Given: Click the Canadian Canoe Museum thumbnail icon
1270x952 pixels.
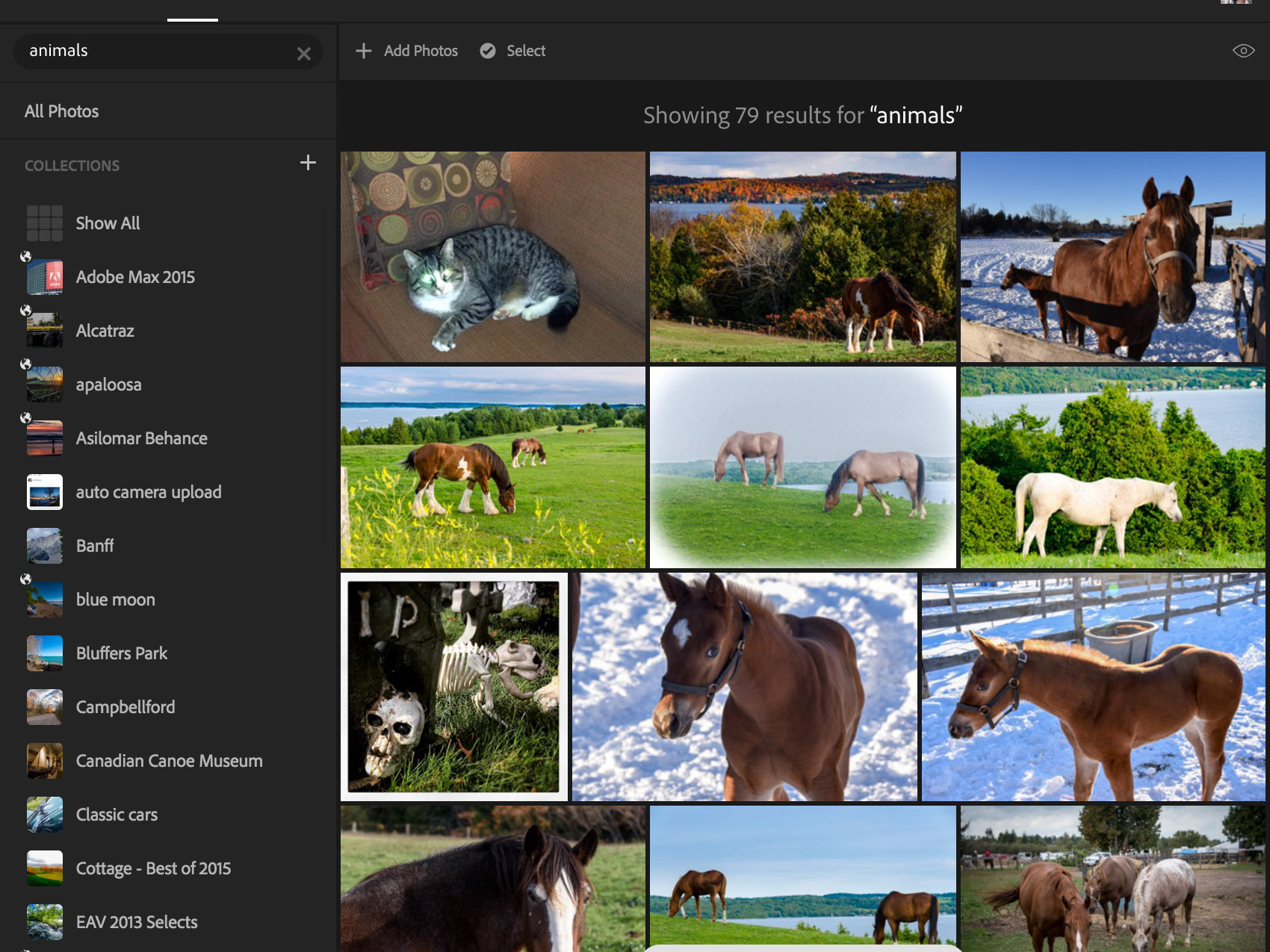Looking at the screenshot, I should 45,761.
